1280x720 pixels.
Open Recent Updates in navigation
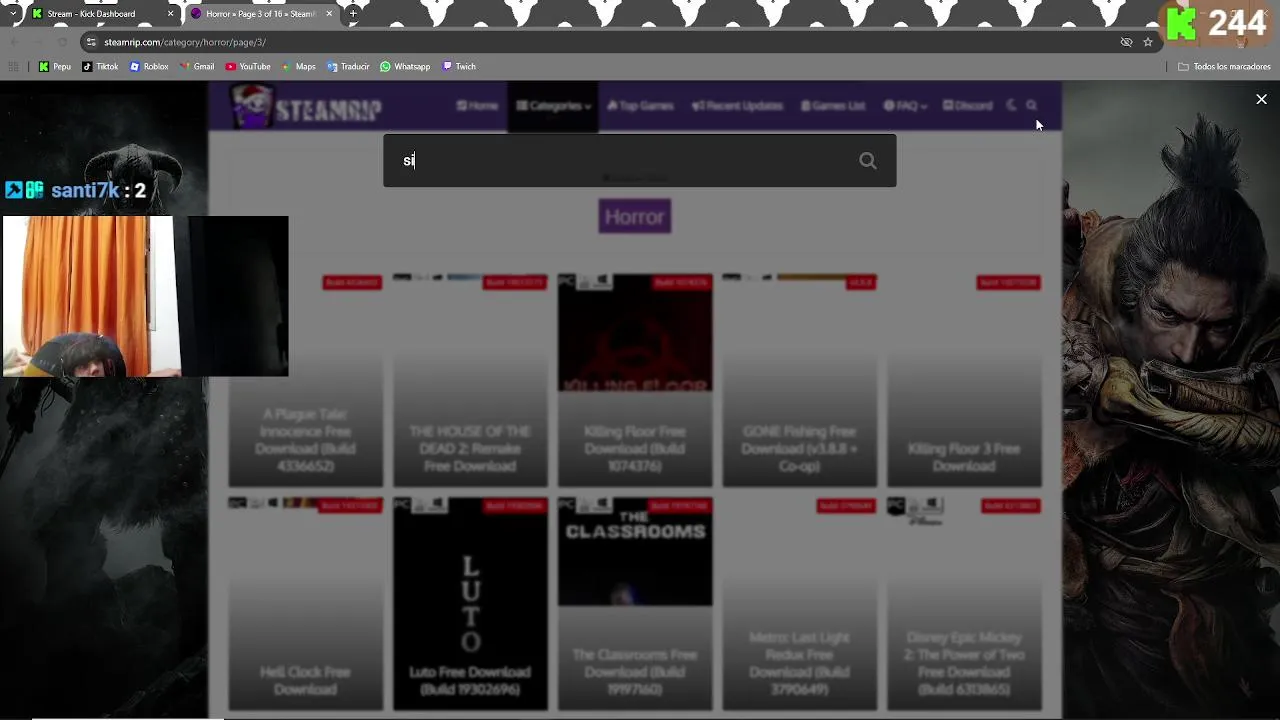737,106
